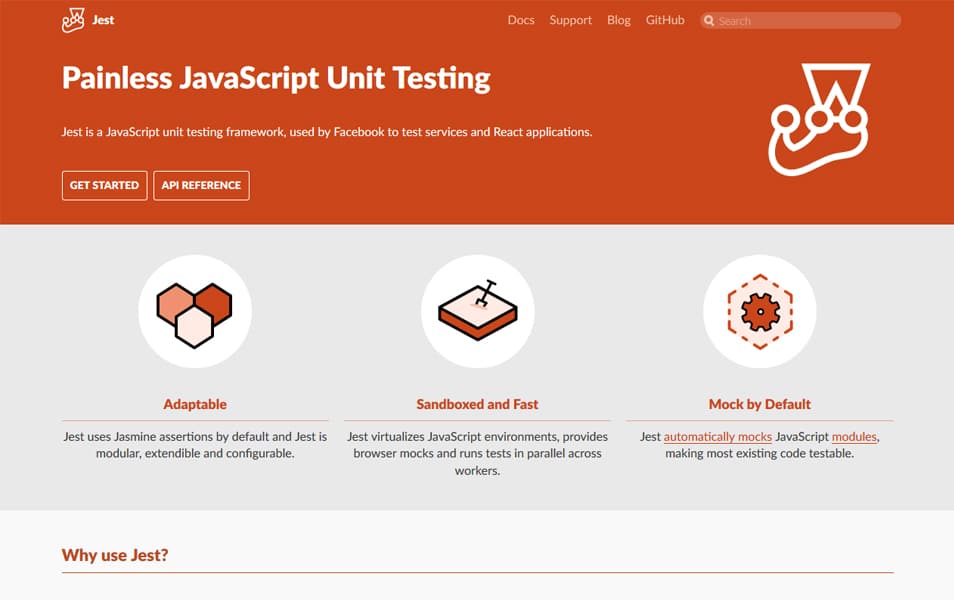Click the Adaptable hexagons icon
Viewport: 954px width, 600px height.
(x=195, y=315)
